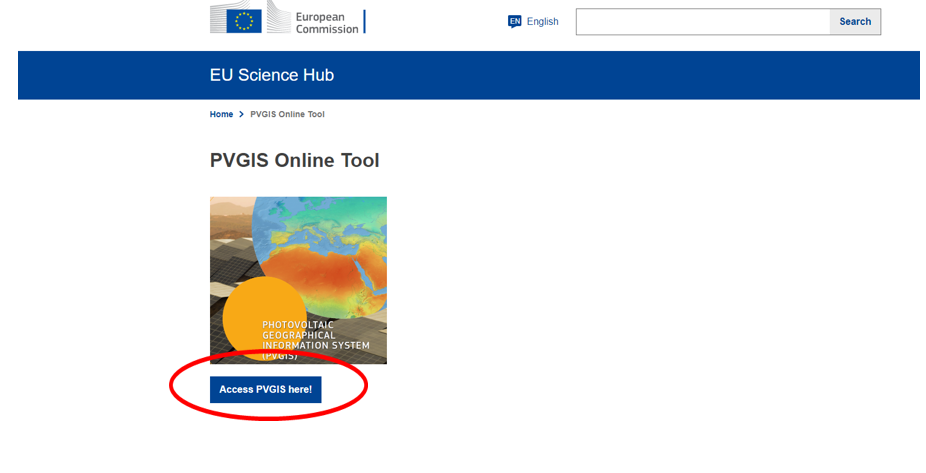This screenshot has width=926, height=473.
Task: Click the Access PVGIS here! button
Action: coord(265,390)
